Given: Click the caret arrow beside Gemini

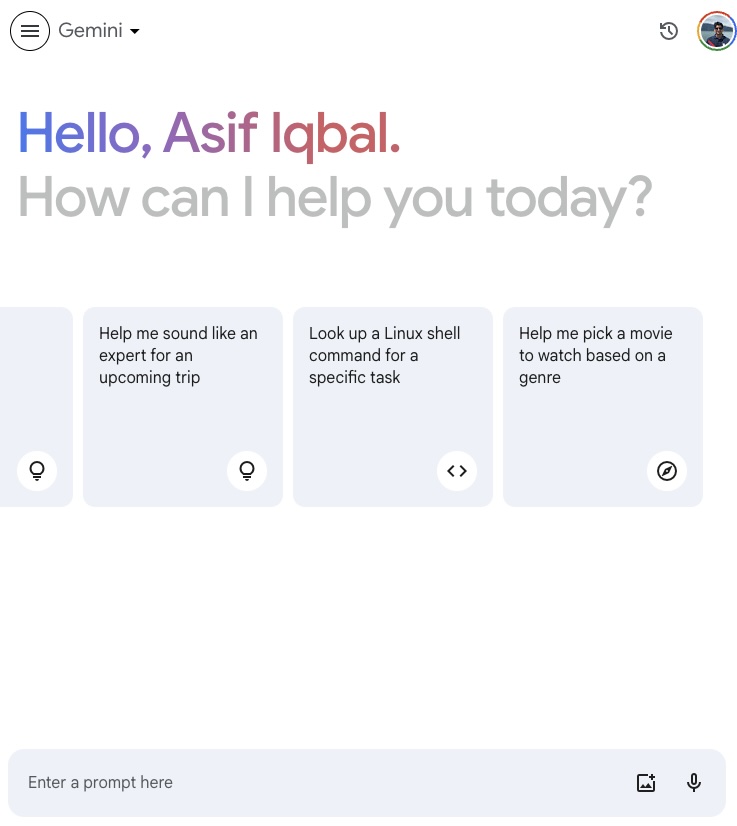Looking at the screenshot, I should pos(135,31).
